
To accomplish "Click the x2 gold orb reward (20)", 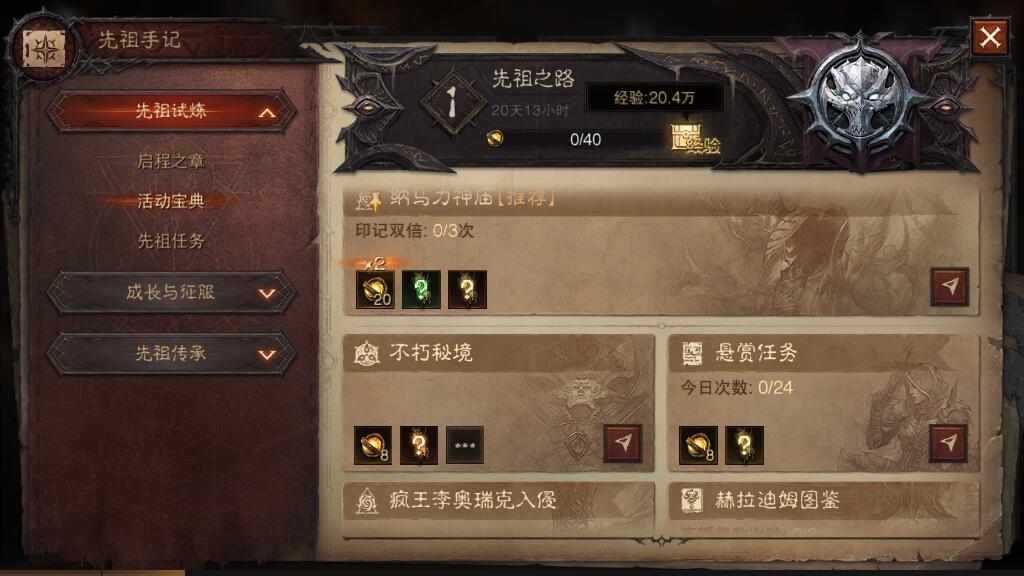I will [375, 289].
